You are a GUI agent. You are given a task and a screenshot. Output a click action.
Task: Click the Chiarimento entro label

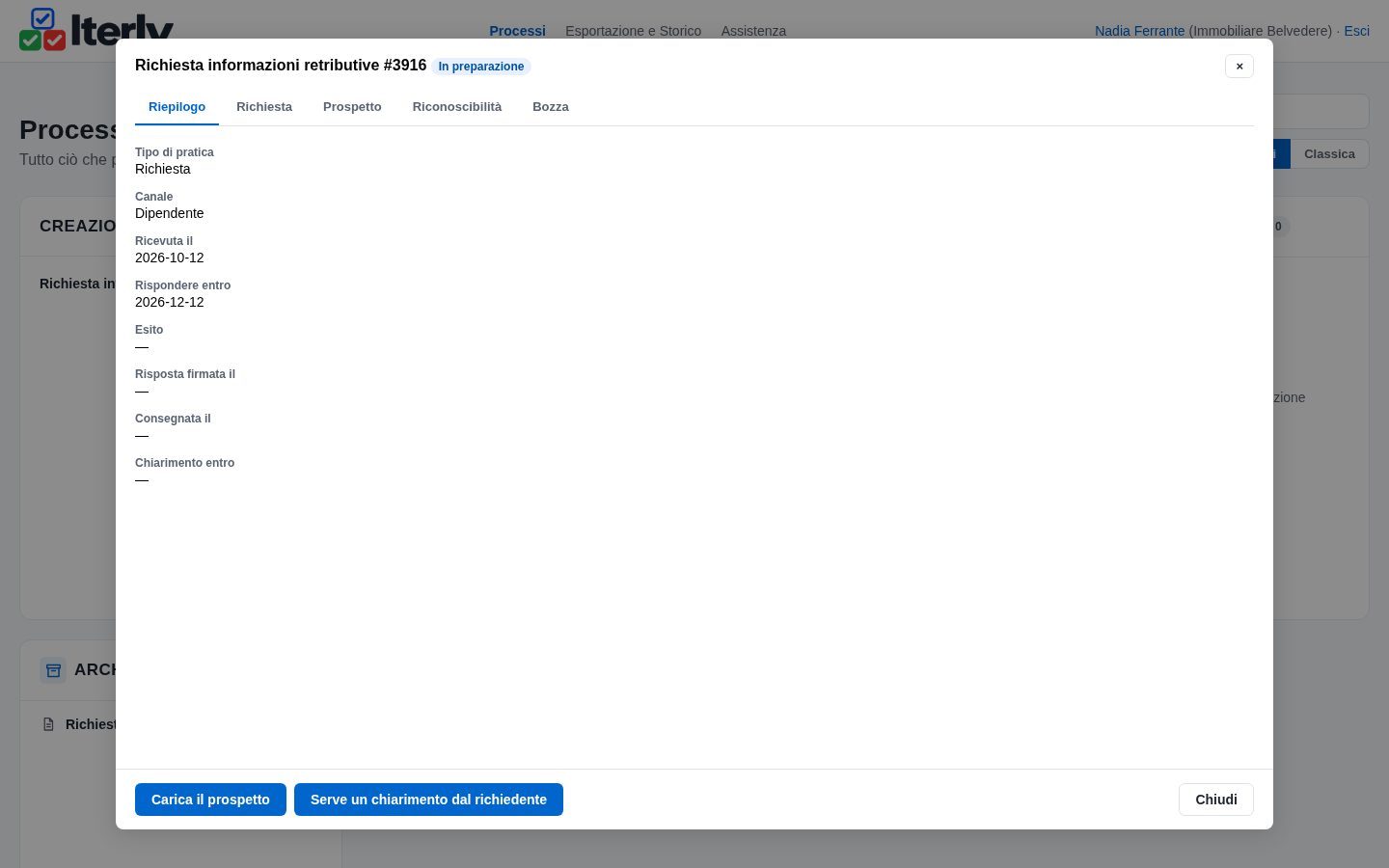(185, 463)
